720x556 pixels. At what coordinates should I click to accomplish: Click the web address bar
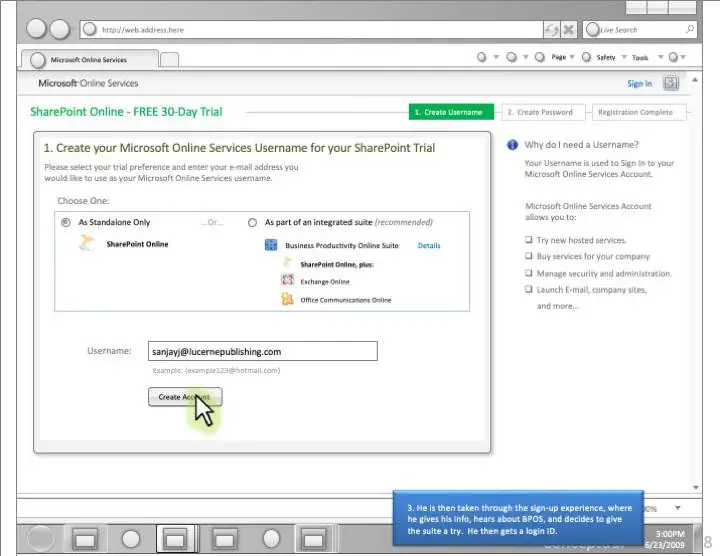click(311, 29)
